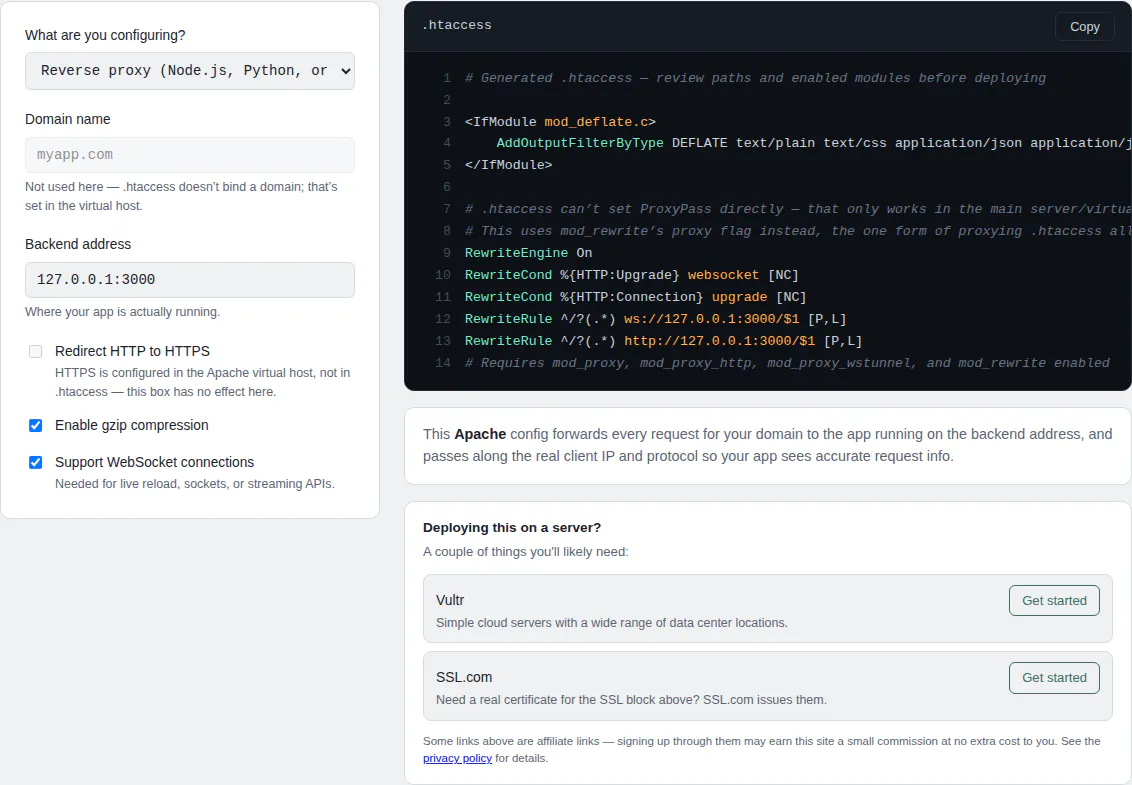Screen dimensions: 1132x785
Task: Click the 'Backend address' field label
Action: (x=78, y=244)
